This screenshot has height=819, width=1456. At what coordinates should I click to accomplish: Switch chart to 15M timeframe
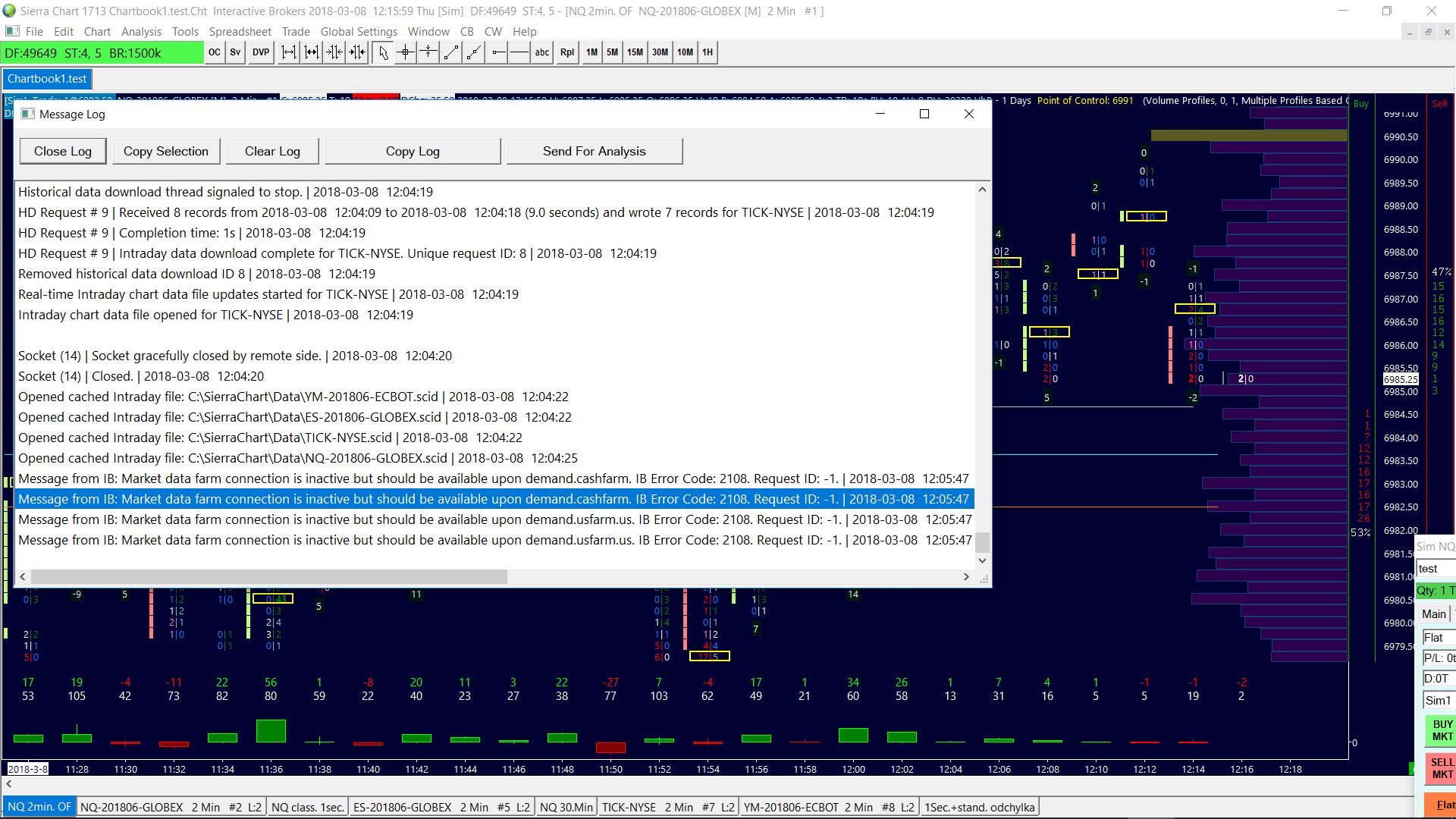635,52
